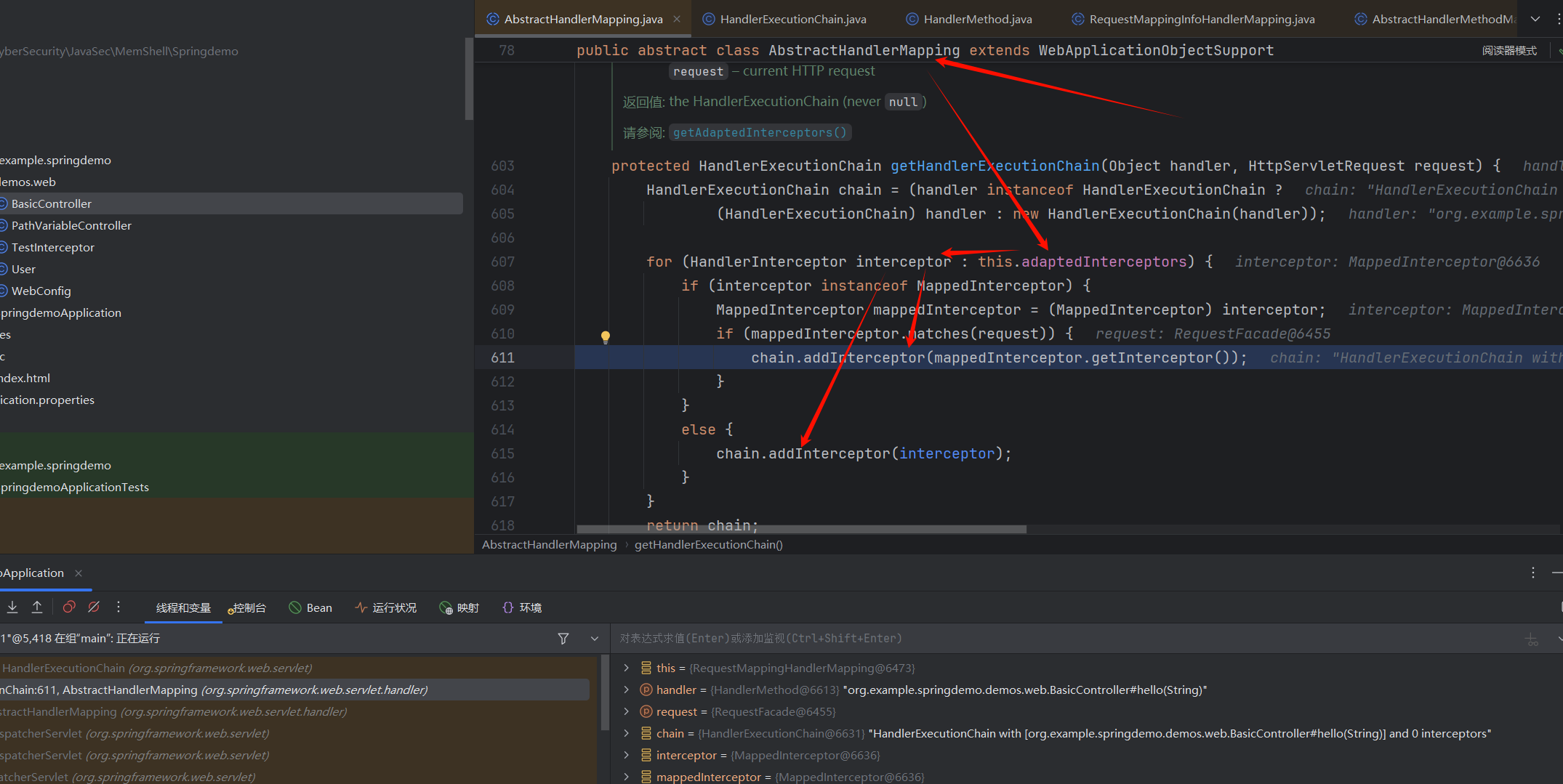Toggle mute breakpoints slashed circle icon
This screenshot has height=784, width=1563.
94,607
